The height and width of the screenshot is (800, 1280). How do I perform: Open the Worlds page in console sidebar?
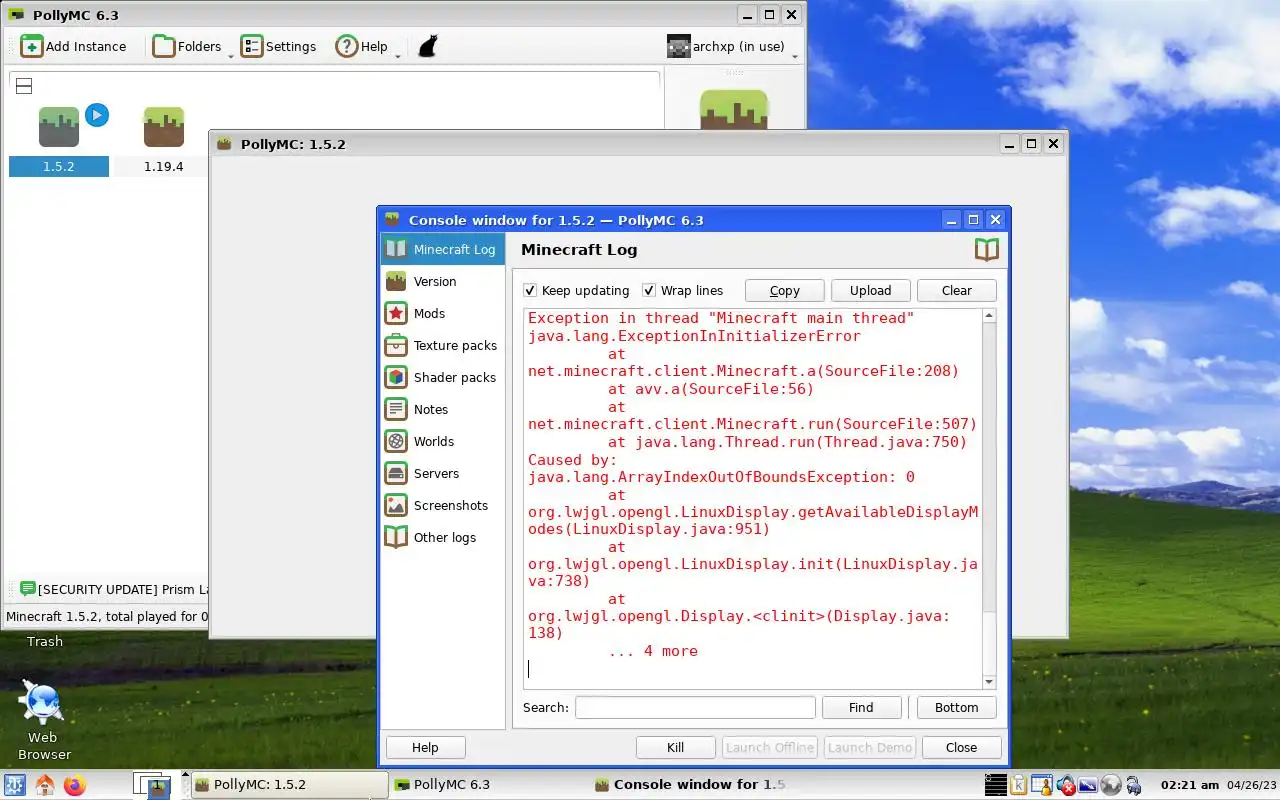pos(442,441)
